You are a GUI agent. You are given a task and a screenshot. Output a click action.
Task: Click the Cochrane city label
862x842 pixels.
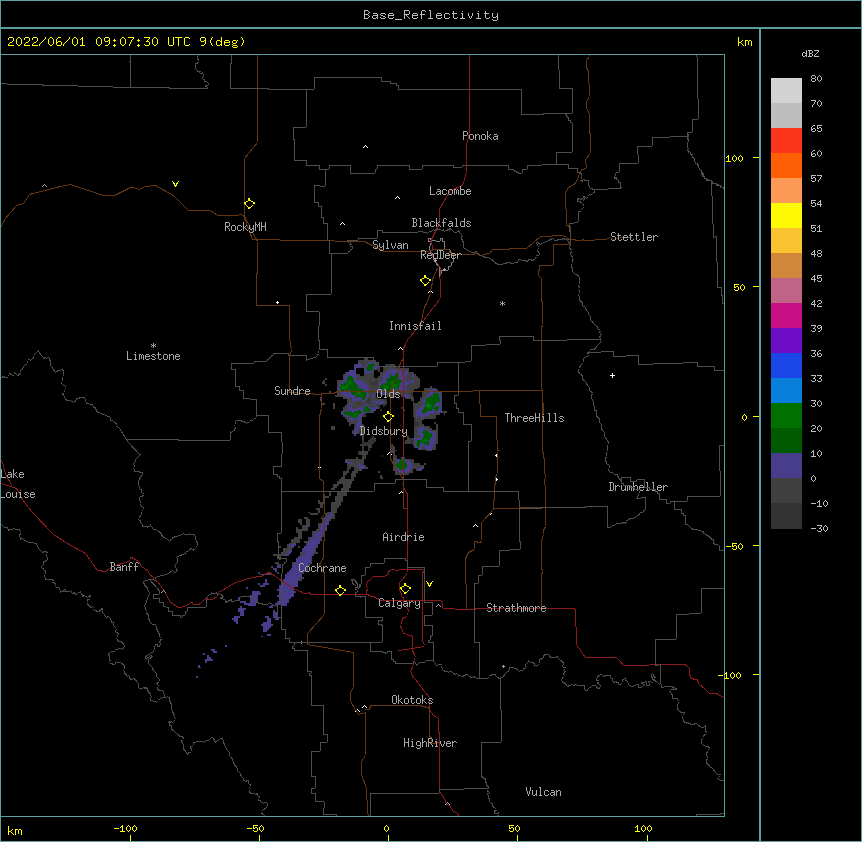point(322,568)
